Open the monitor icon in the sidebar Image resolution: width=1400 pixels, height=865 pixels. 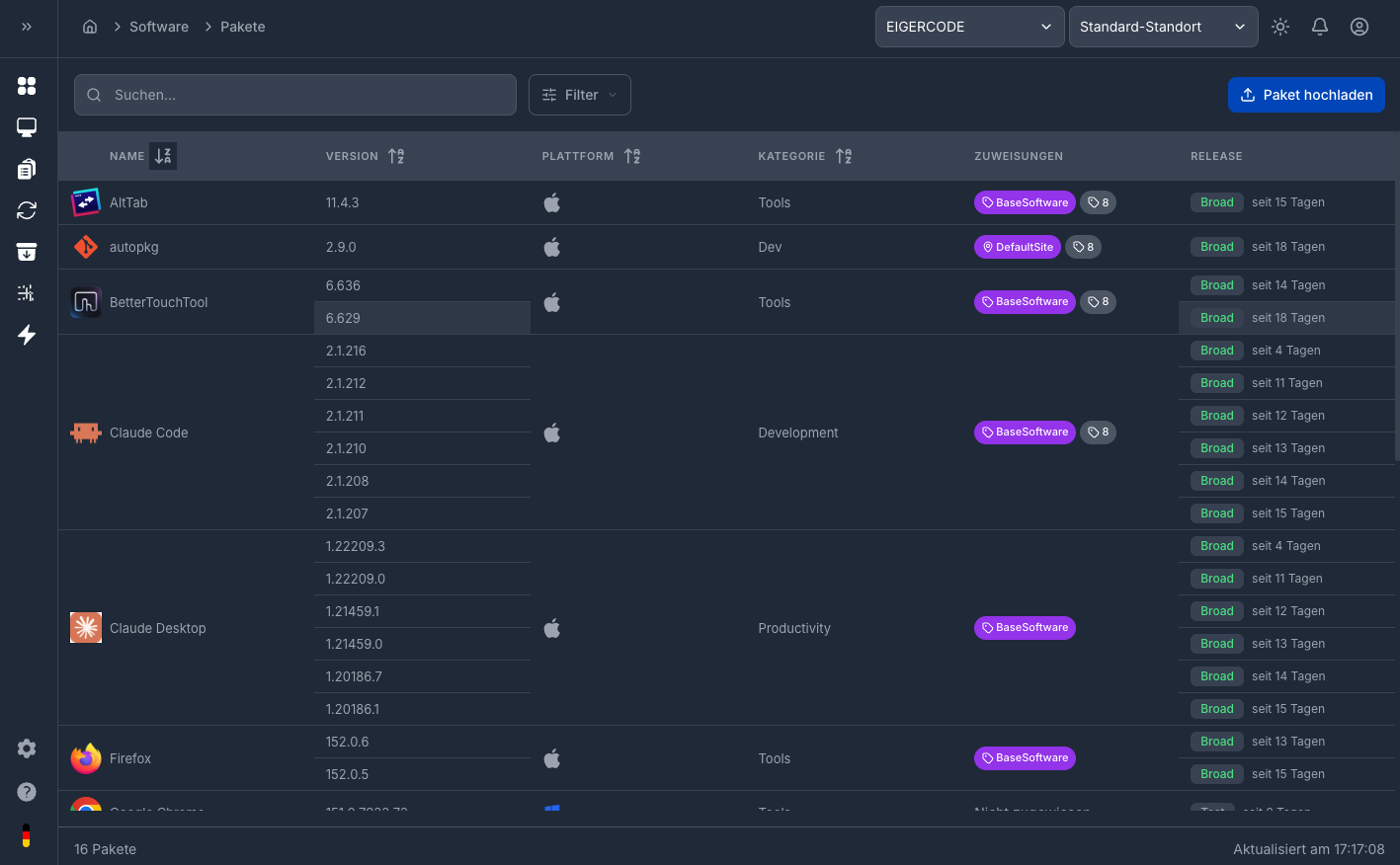pyautogui.click(x=27, y=127)
